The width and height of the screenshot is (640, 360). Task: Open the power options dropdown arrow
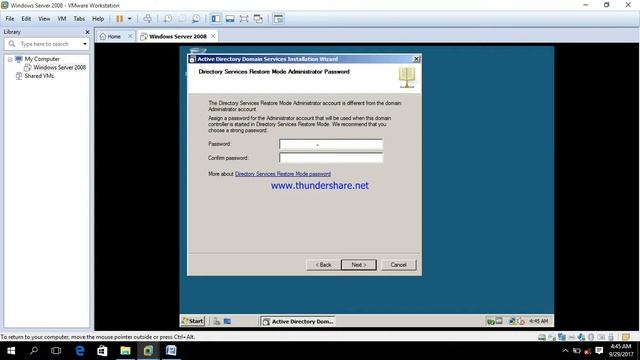129,19
